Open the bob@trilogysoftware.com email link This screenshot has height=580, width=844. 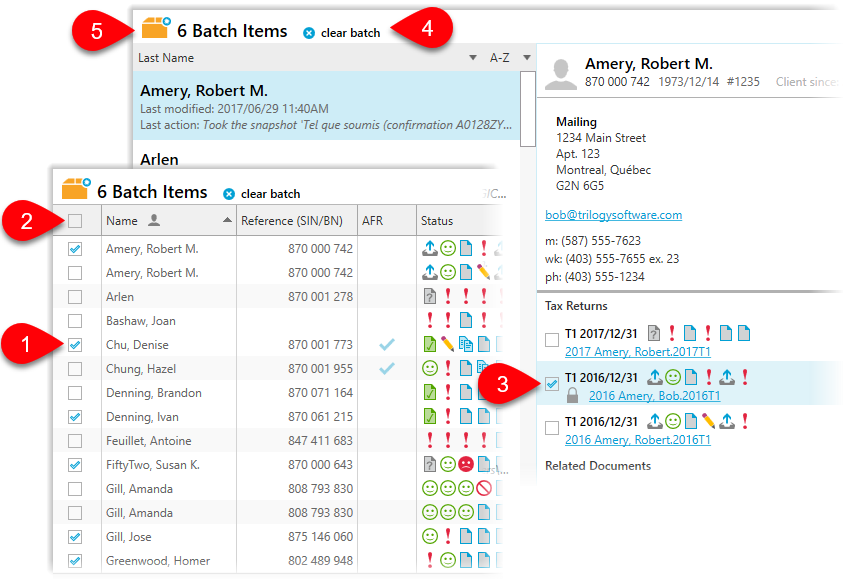coord(614,215)
